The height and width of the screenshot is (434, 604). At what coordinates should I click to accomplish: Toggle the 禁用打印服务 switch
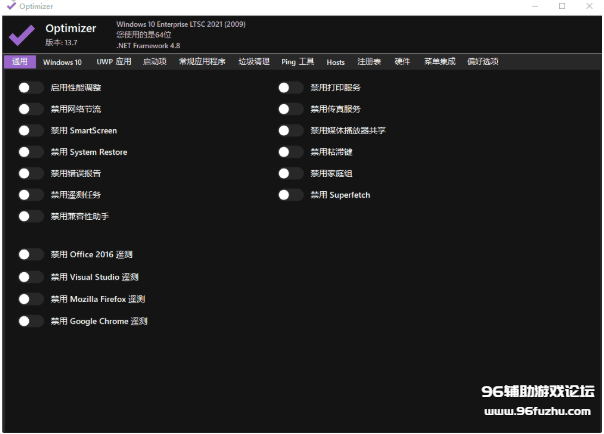(291, 88)
